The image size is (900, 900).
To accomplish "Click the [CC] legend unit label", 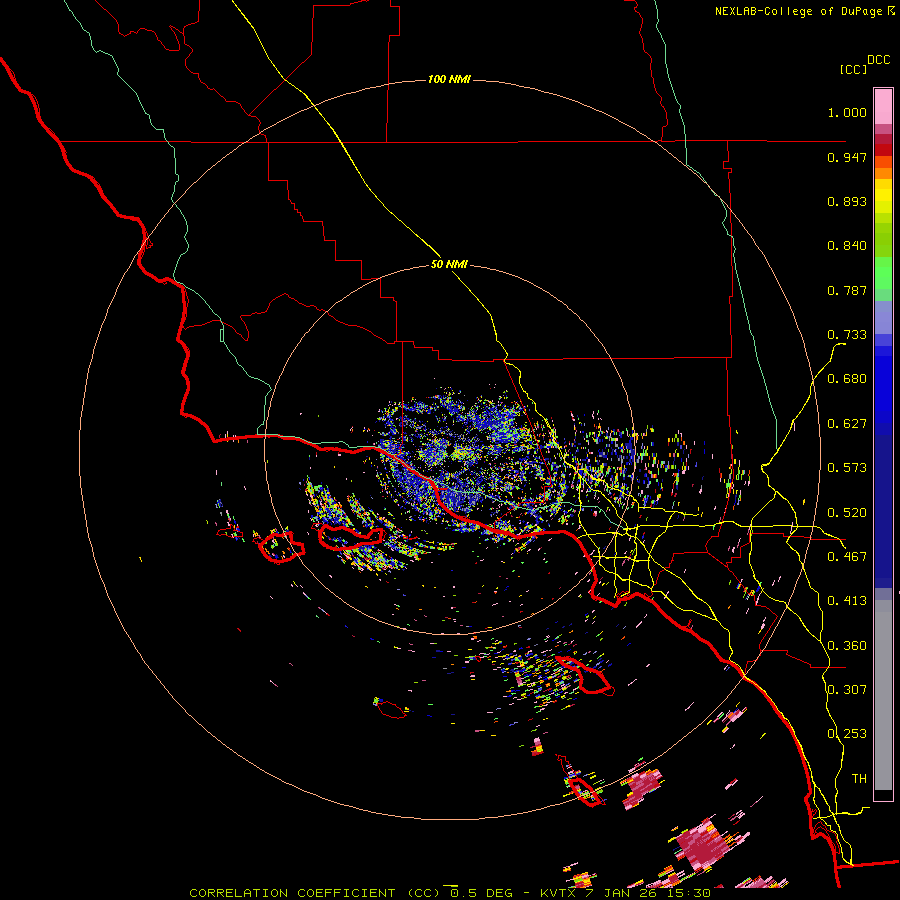I will click(x=854, y=69).
